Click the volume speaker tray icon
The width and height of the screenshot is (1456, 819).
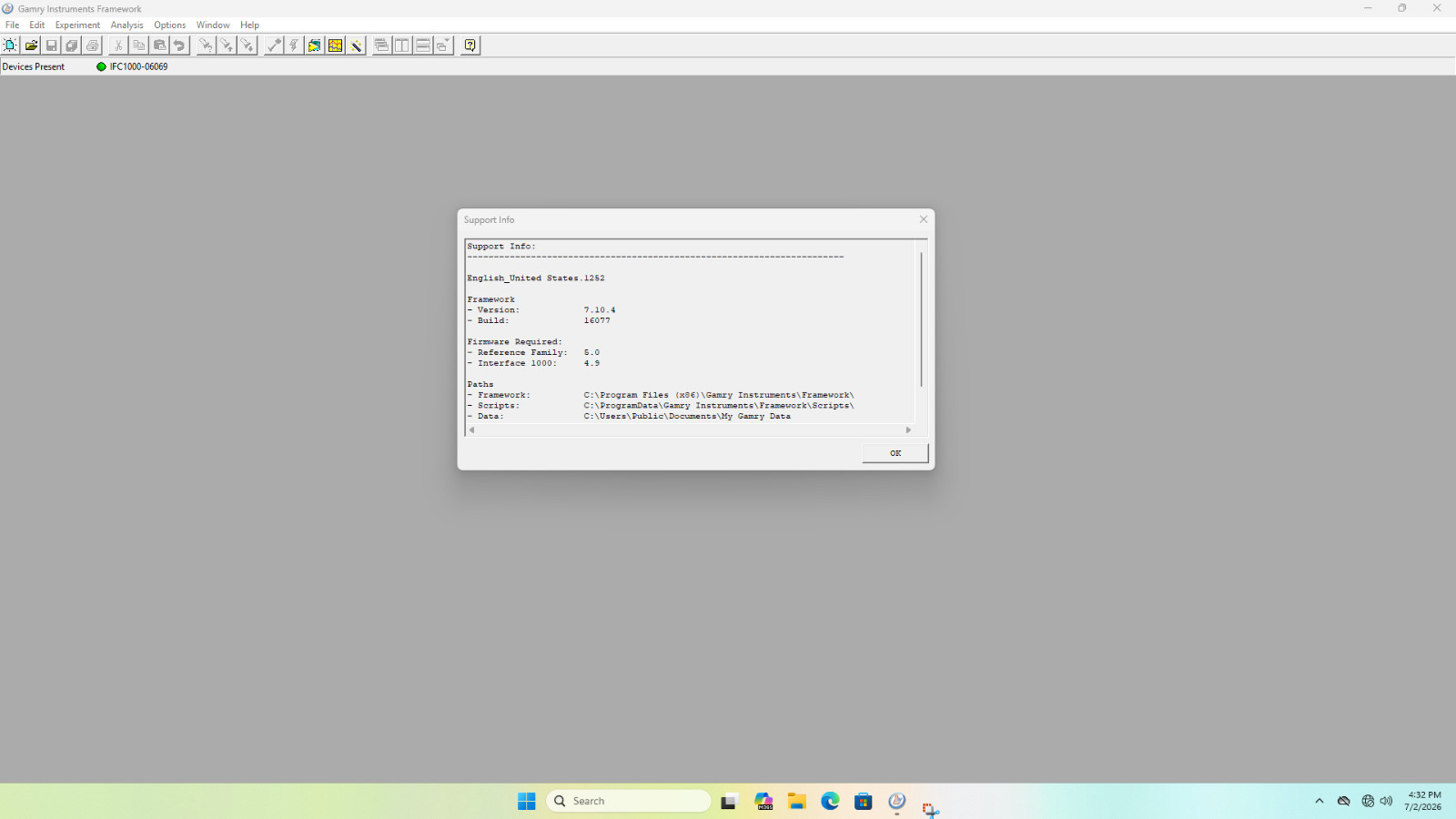[1386, 801]
